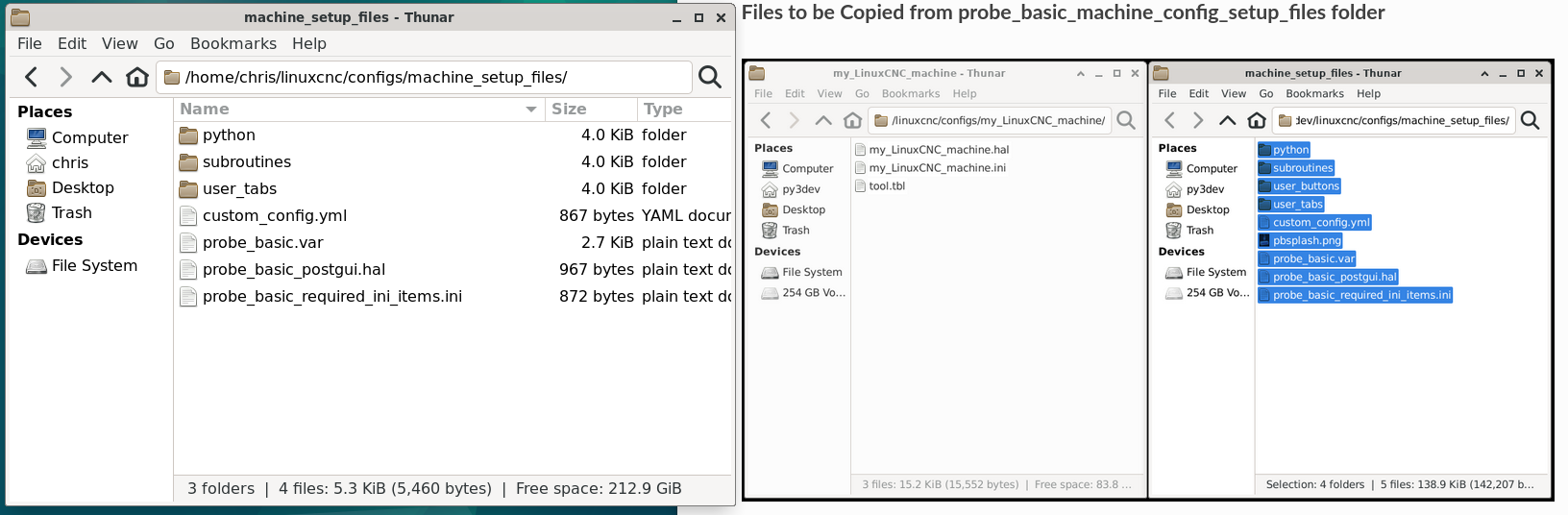This screenshot has height=515, width=1568.
Task: Click the Name column sort arrow
Action: pyautogui.click(x=530, y=110)
